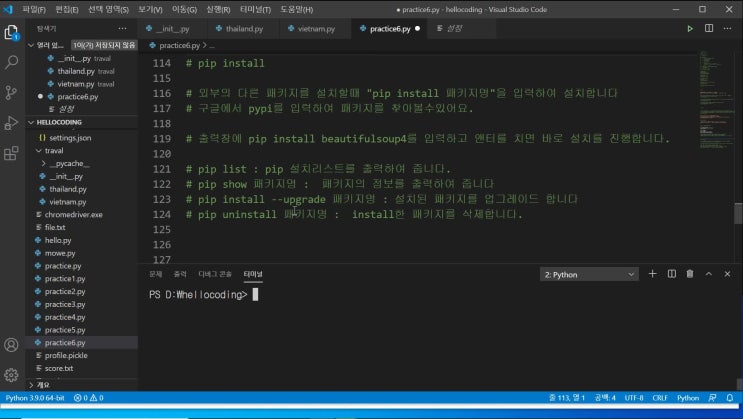Click the errors and warnings count in status bar
The image size is (743, 419).
point(89,398)
